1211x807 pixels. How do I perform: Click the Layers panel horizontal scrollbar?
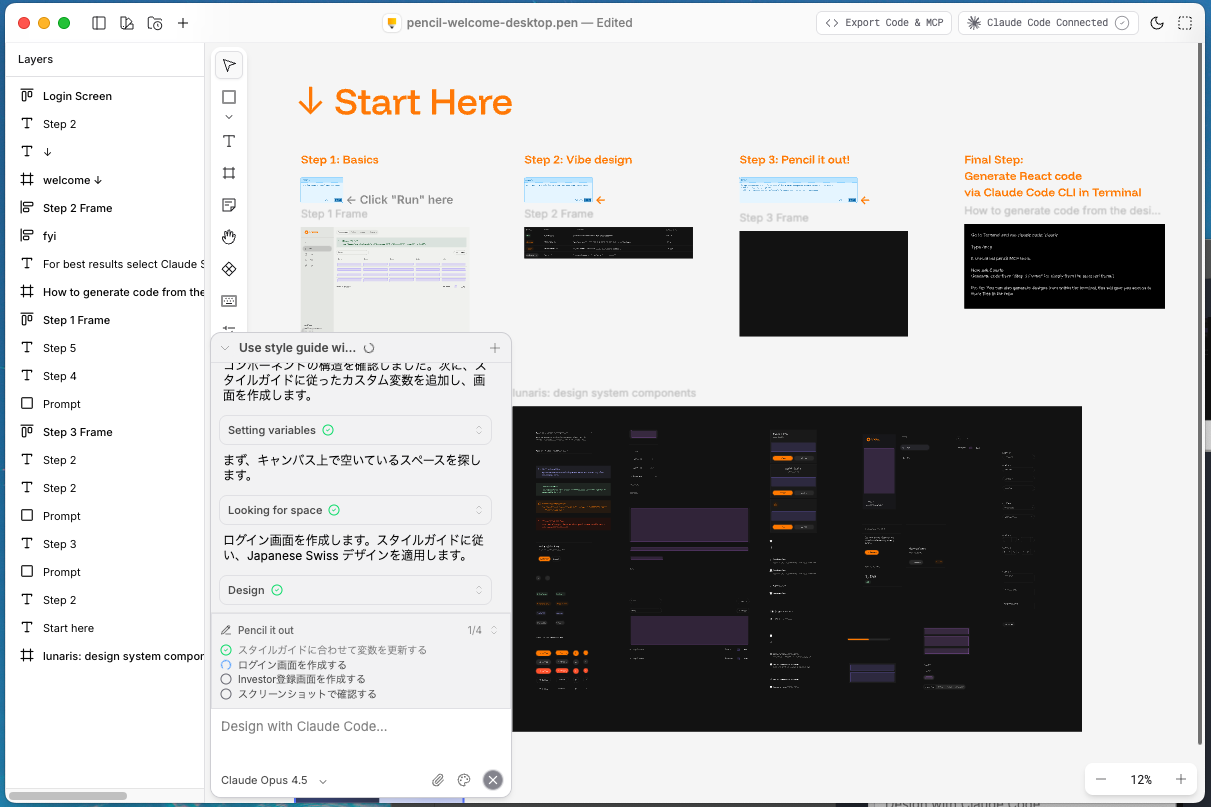point(68,796)
